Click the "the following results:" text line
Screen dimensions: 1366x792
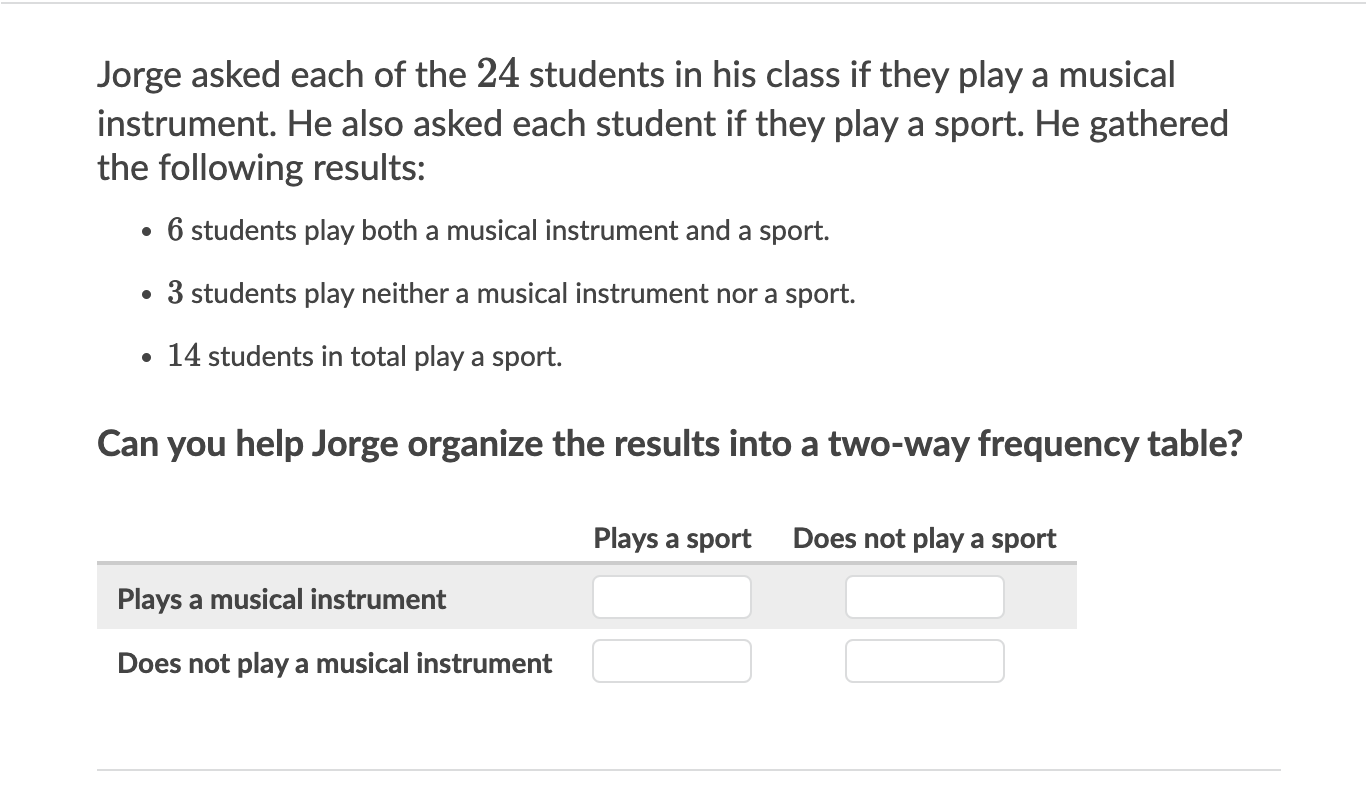[x=261, y=167]
